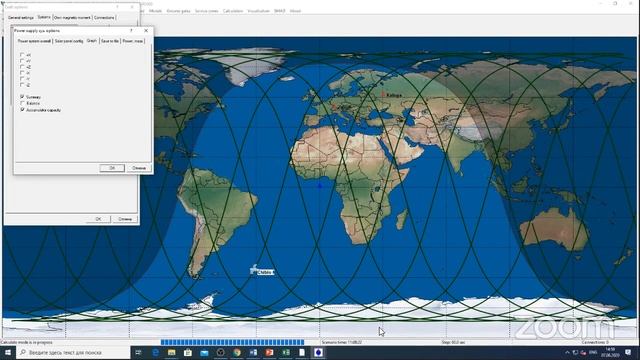640x360 pixels.
Task: Enable the +Z panel checkbox
Action: (22, 67)
